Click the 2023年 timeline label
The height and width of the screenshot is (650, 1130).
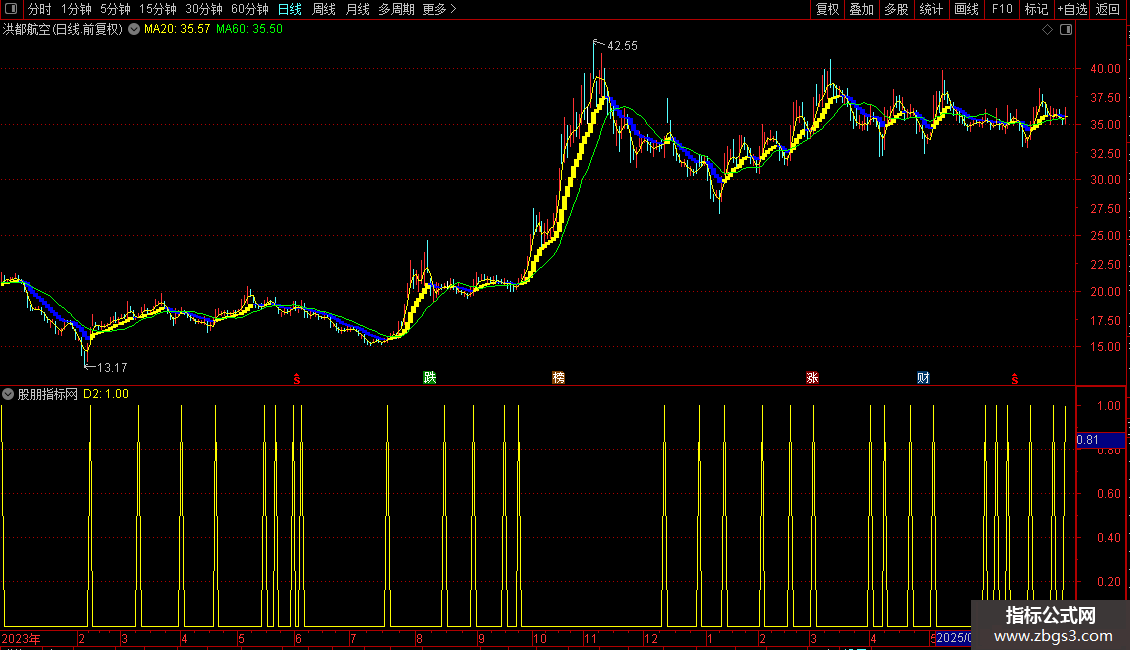21,638
